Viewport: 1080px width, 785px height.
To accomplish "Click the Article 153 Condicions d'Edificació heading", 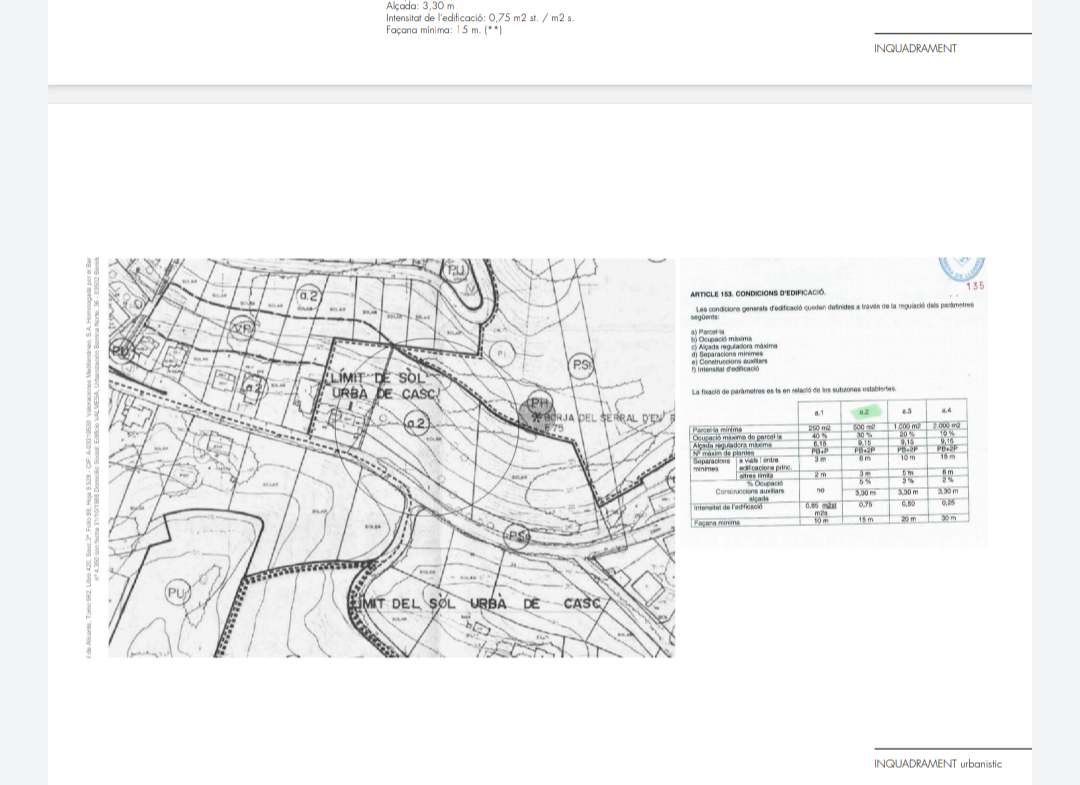I will [758, 293].
